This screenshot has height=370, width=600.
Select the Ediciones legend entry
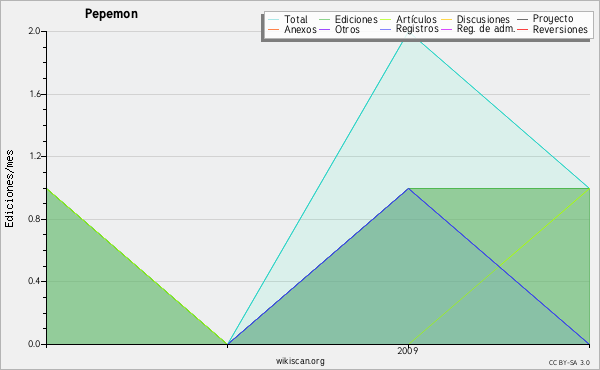[356, 19]
